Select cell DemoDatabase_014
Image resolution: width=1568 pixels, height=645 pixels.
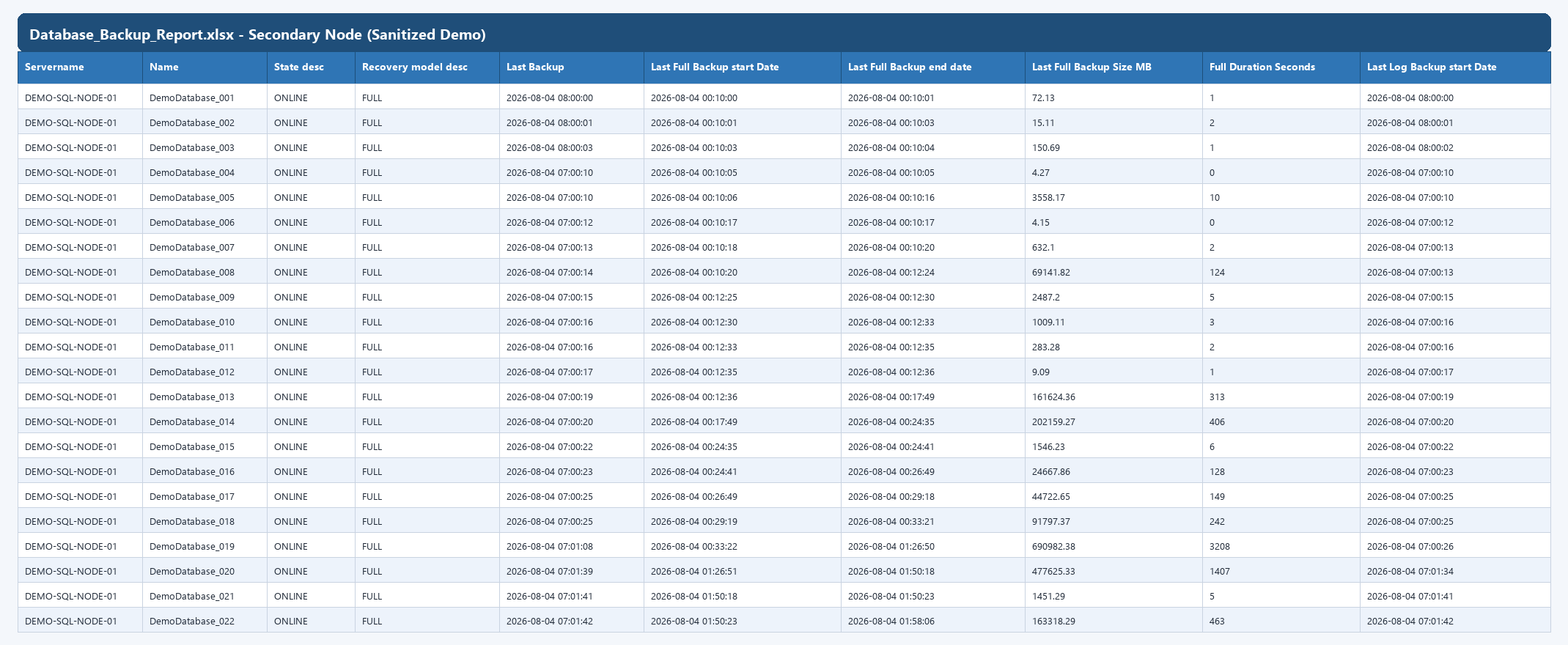pos(205,421)
